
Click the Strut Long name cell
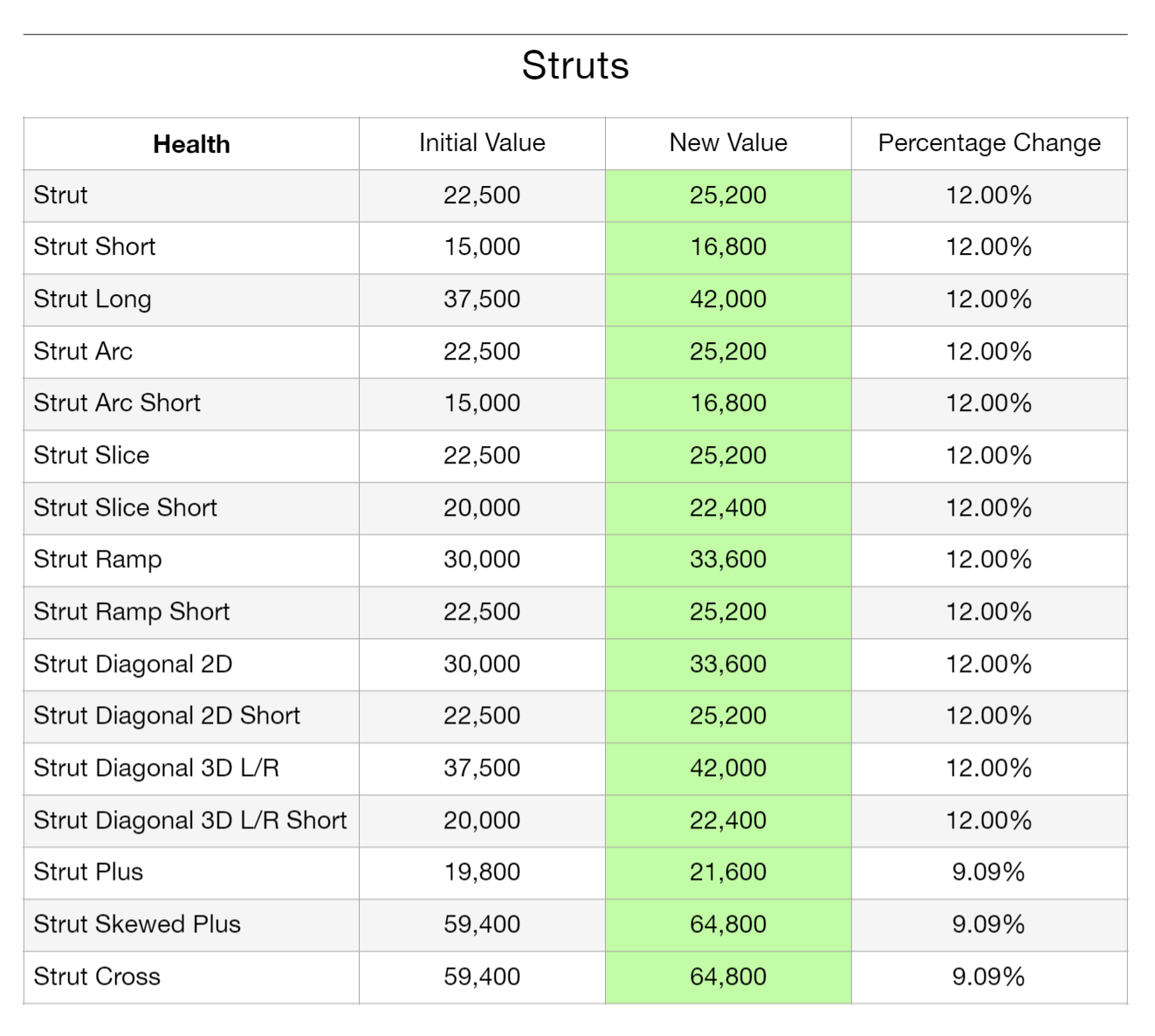coord(93,299)
